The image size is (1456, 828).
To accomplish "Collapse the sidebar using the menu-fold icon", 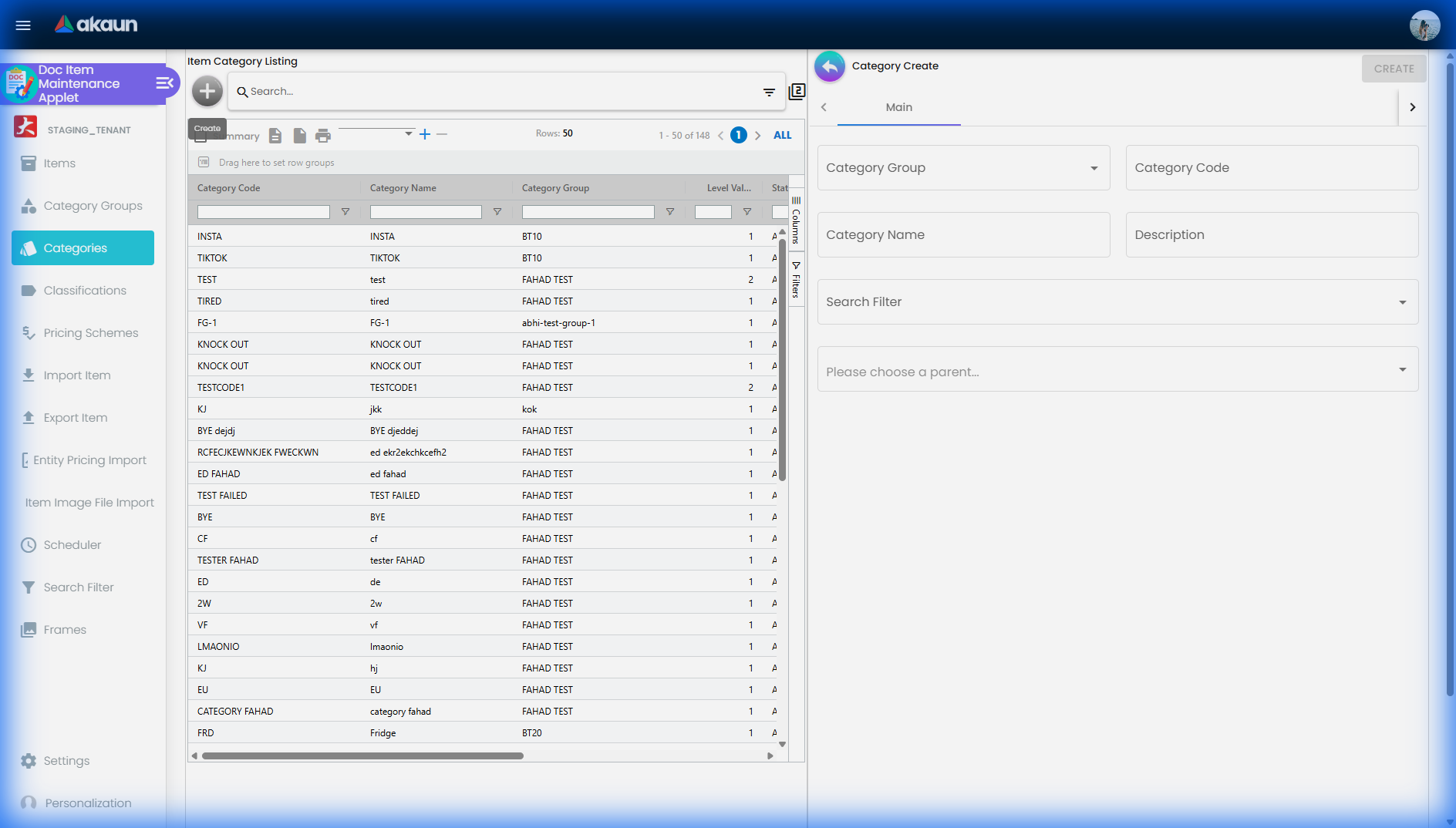I will tap(164, 83).
